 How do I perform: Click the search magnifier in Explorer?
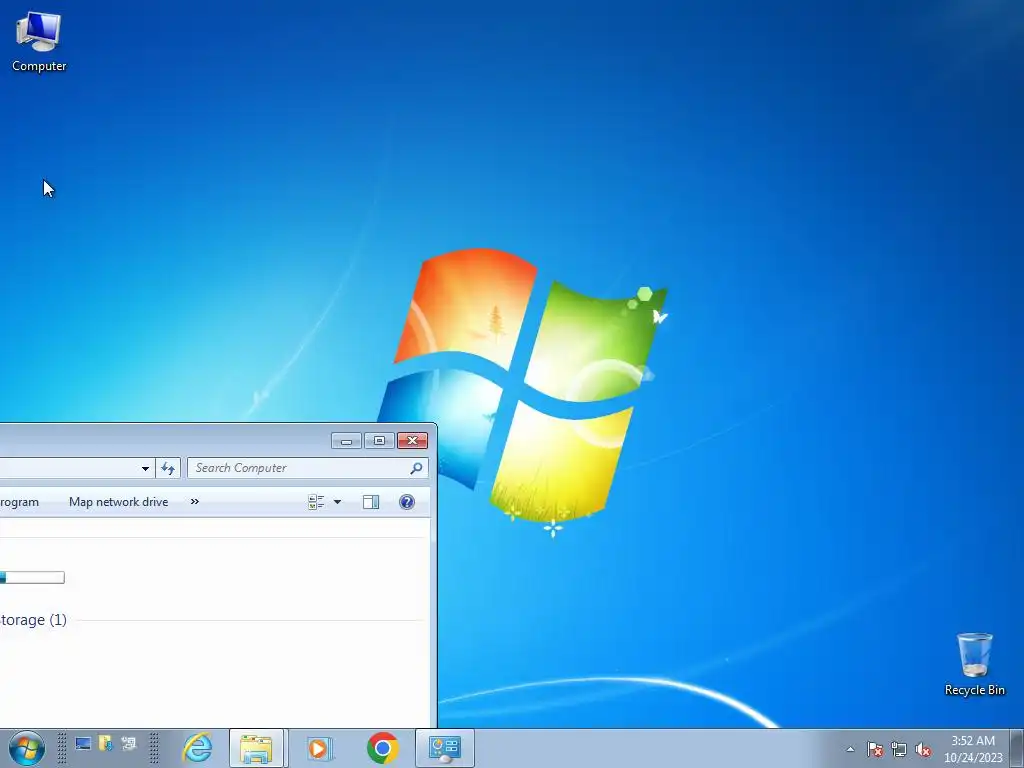pos(416,468)
